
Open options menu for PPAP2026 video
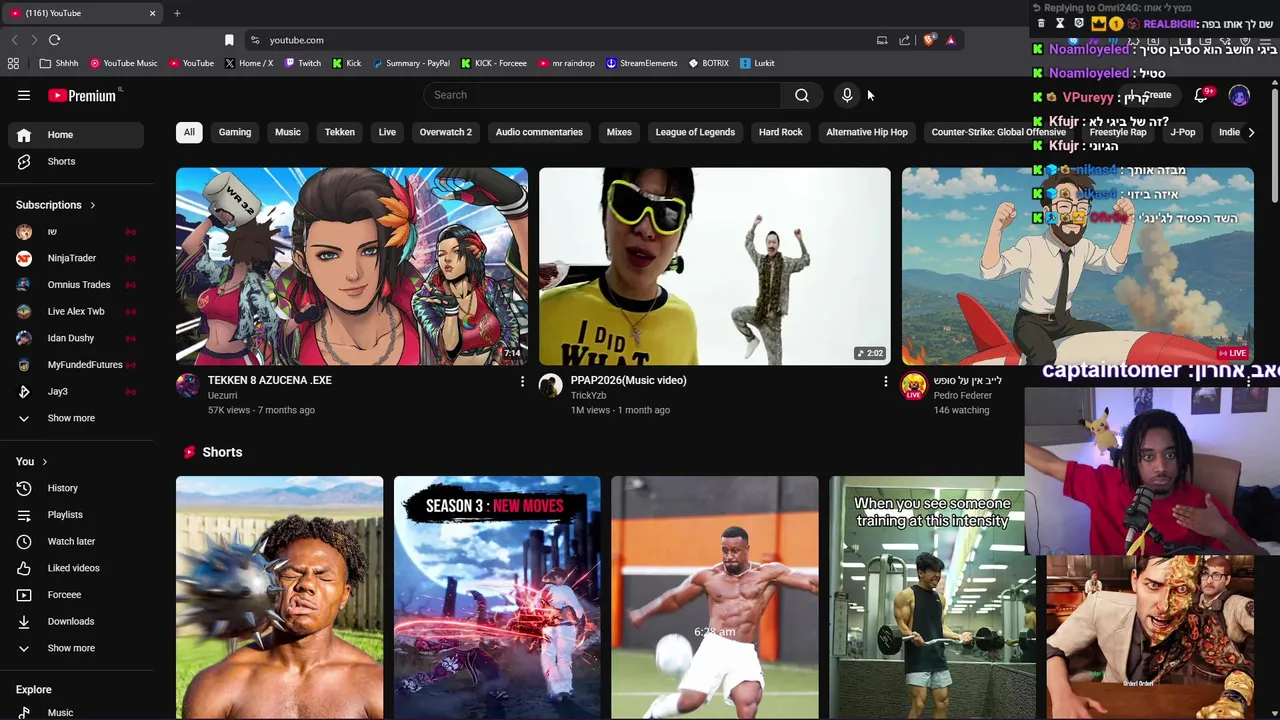(885, 381)
